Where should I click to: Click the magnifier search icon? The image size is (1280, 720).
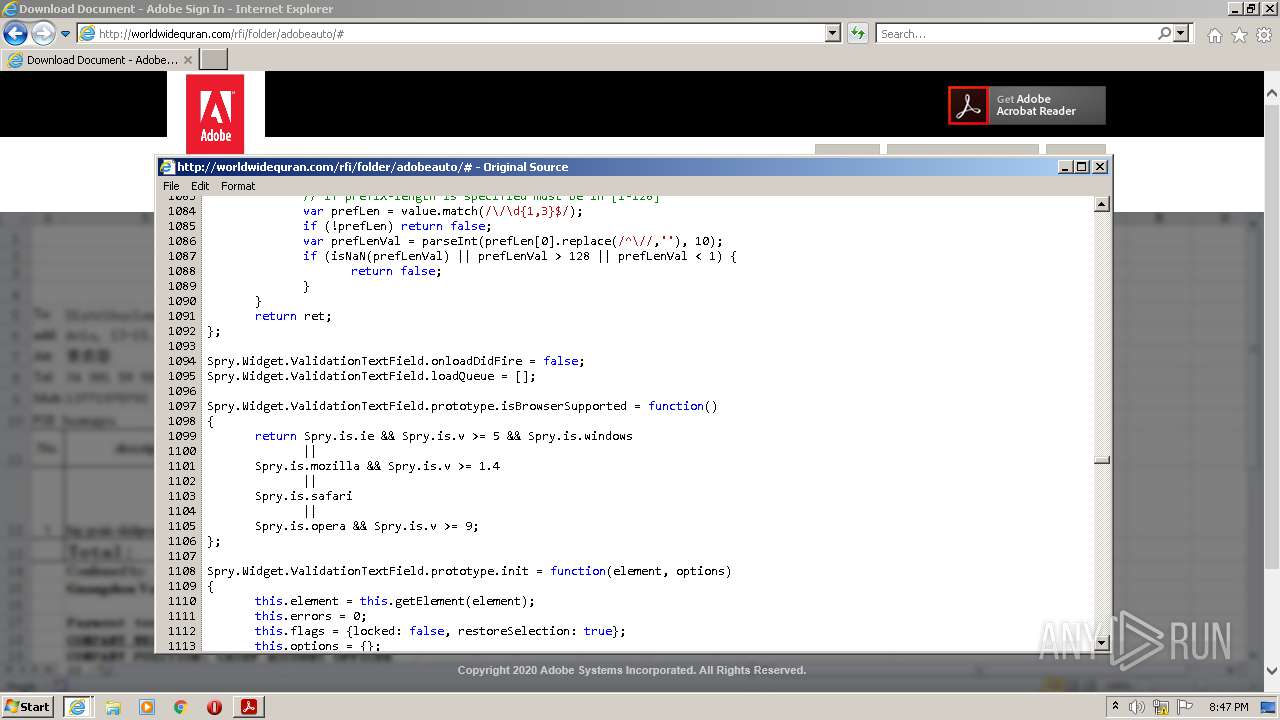[1164, 34]
